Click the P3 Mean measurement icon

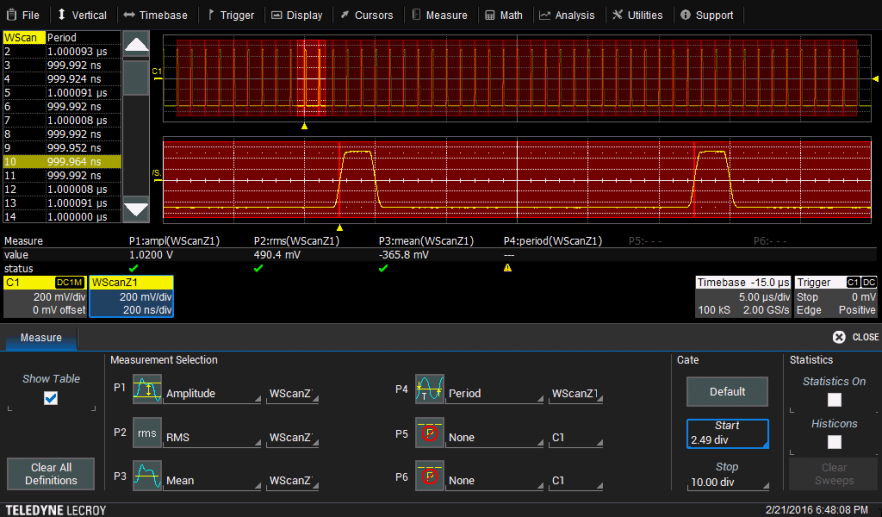coord(147,478)
